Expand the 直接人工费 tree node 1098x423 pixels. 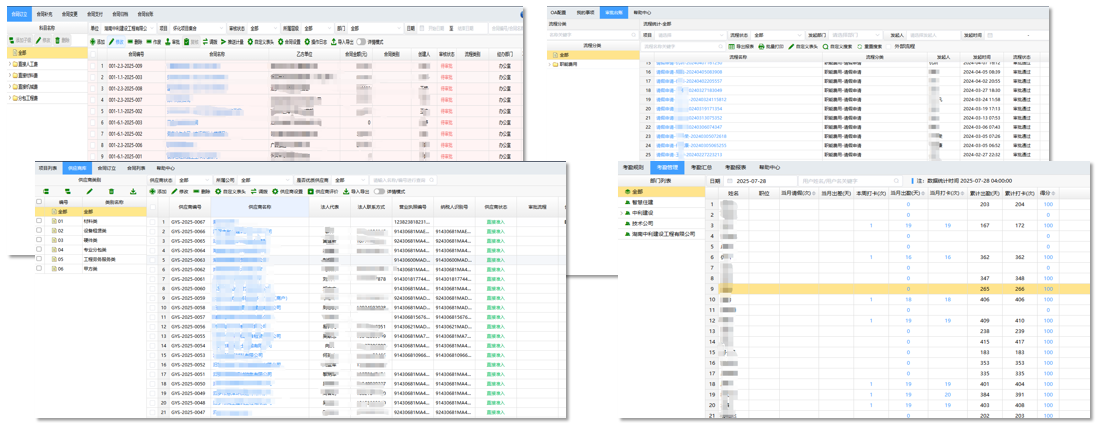point(10,63)
